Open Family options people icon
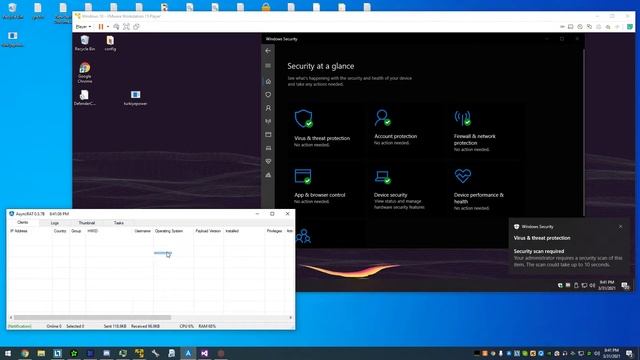The width and height of the screenshot is (640, 360). click(x=303, y=236)
